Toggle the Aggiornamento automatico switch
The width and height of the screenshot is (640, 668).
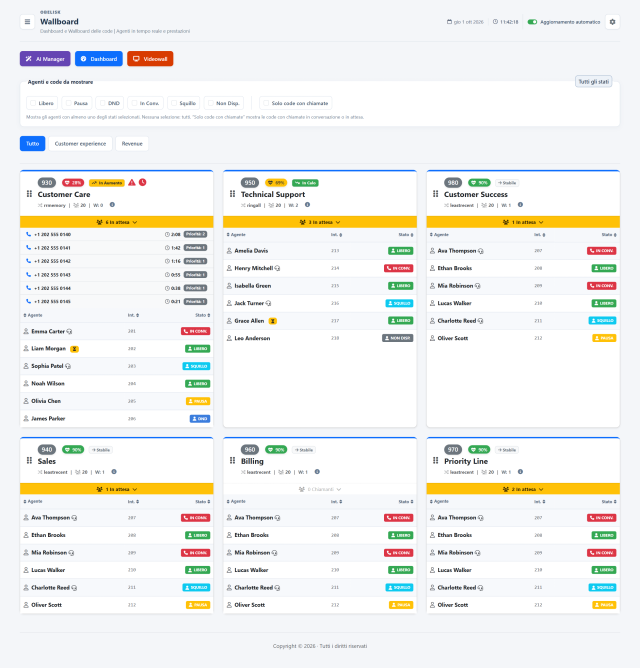coord(532,22)
